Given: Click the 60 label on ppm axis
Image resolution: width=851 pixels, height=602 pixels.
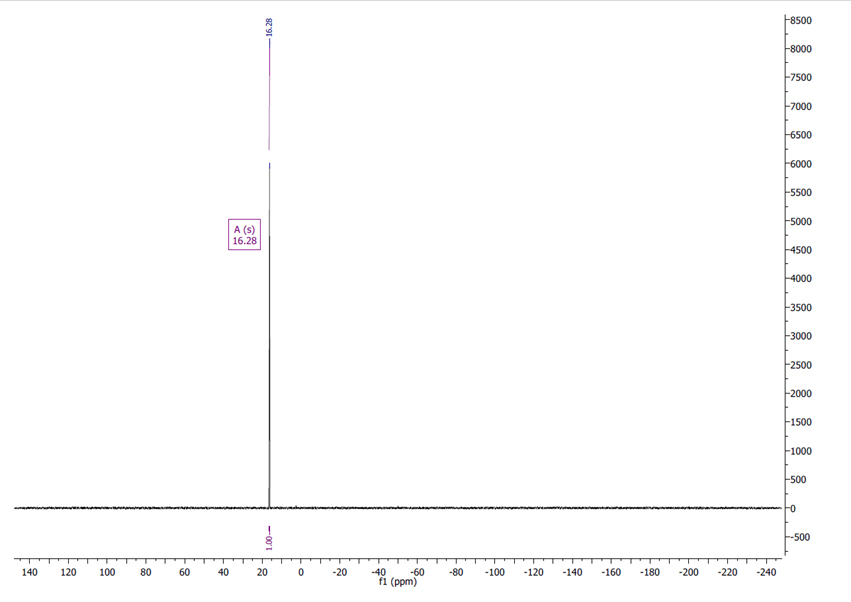Looking at the screenshot, I should coord(184,573).
